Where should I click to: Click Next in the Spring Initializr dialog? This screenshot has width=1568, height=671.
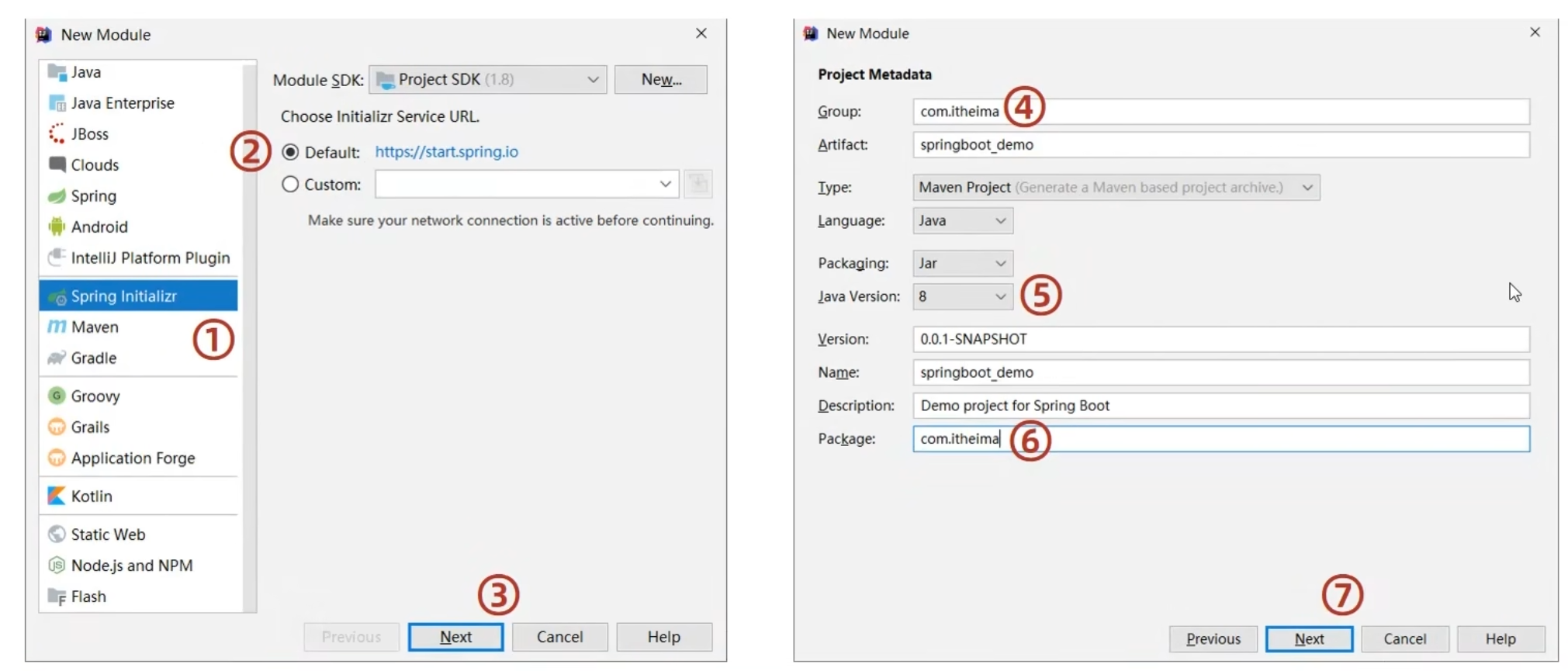click(x=455, y=637)
